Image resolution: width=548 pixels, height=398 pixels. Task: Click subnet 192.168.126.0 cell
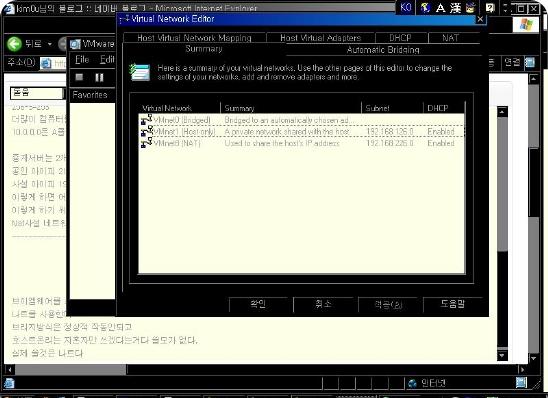click(390, 132)
